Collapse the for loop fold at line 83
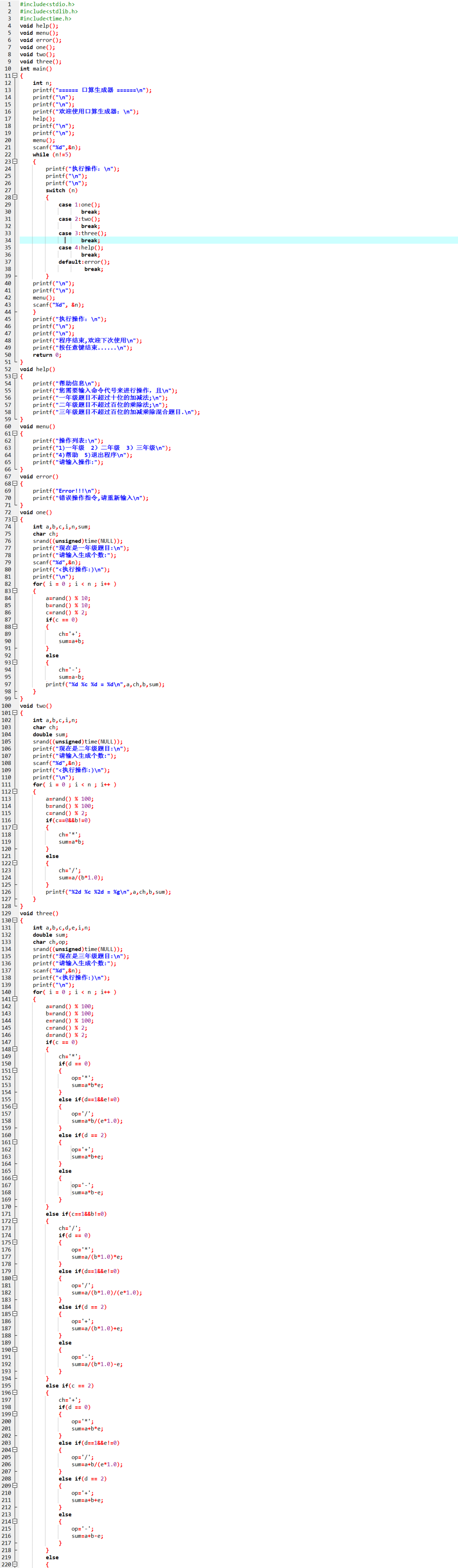The height and width of the screenshot is (1568, 458). click(15, 591)
